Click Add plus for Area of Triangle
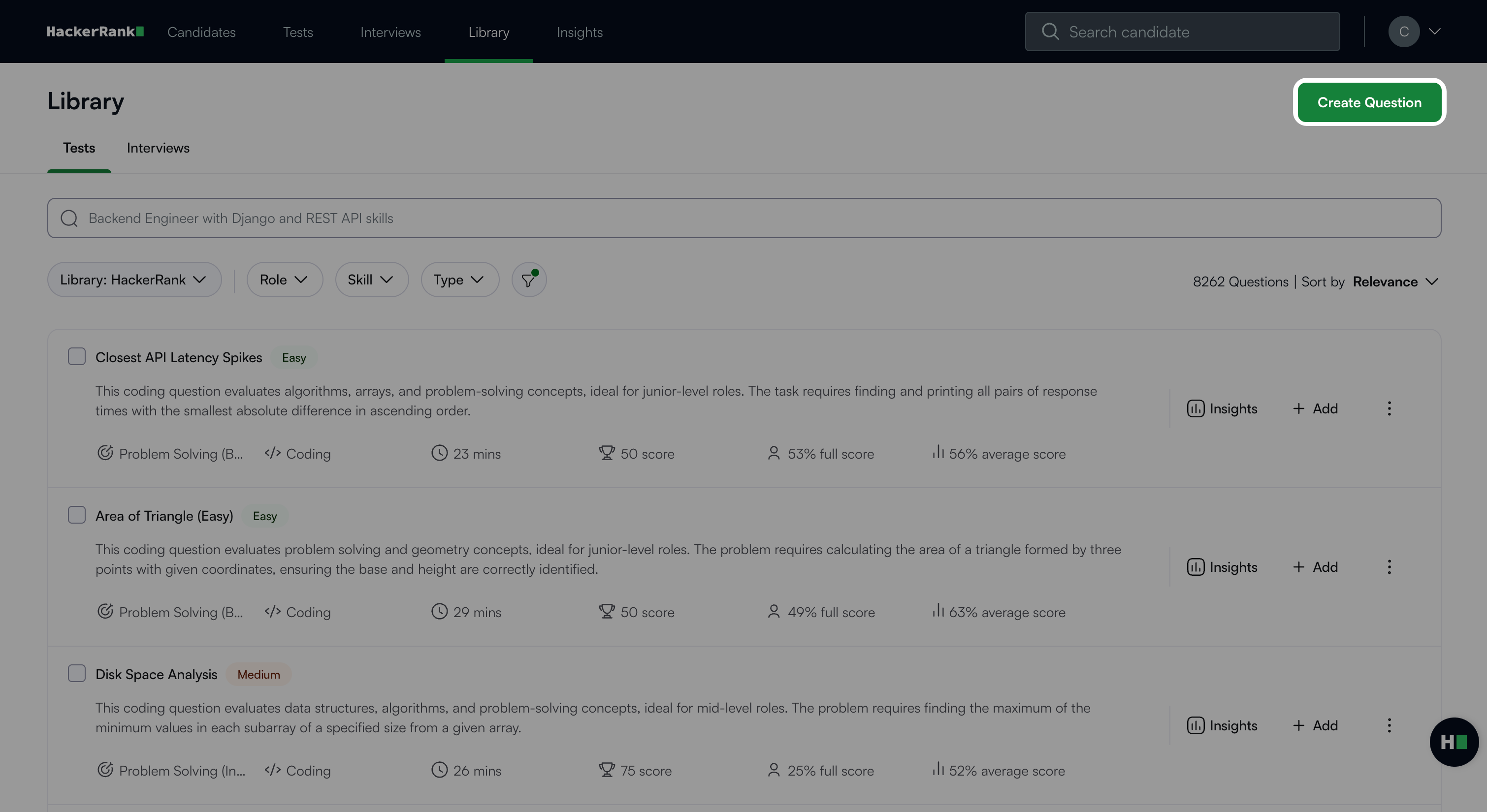This screenshot has width=1487, height=812. click(1315, 567)
